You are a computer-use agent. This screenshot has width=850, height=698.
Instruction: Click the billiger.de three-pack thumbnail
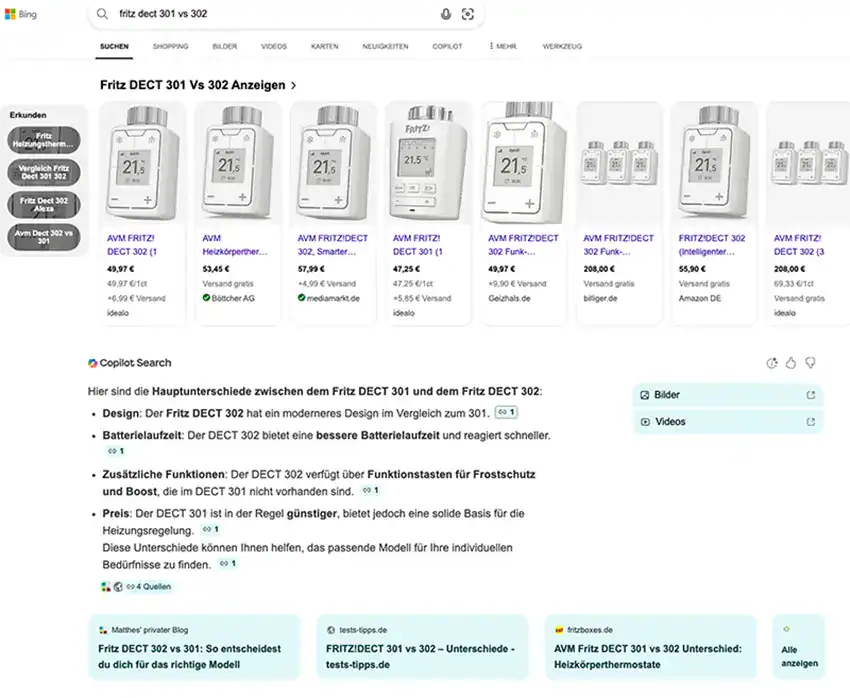[x=619, y=163]
